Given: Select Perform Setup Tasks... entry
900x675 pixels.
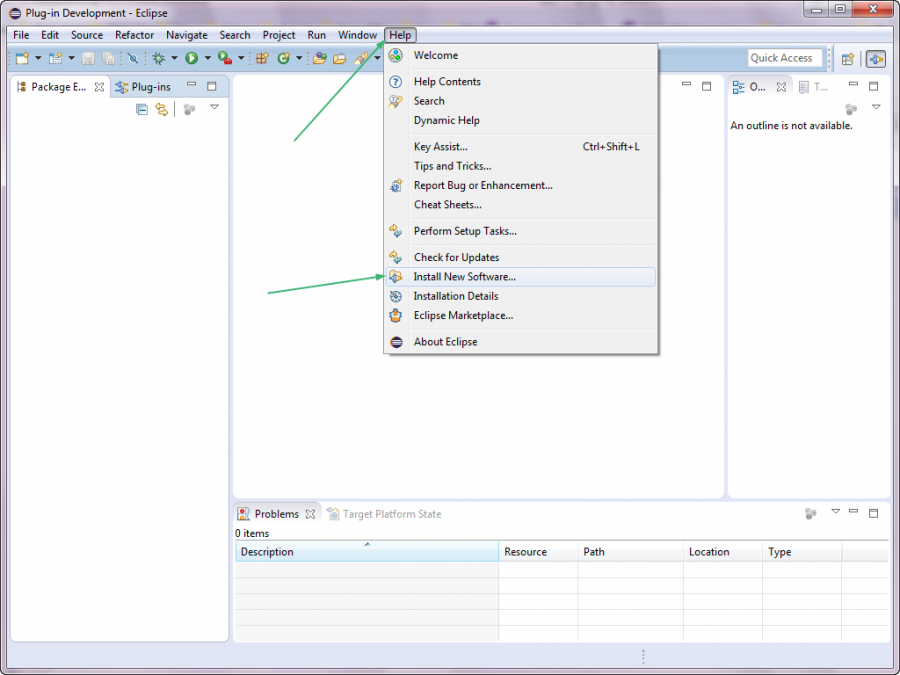Looking at the screenshot, I should (521, 231).
